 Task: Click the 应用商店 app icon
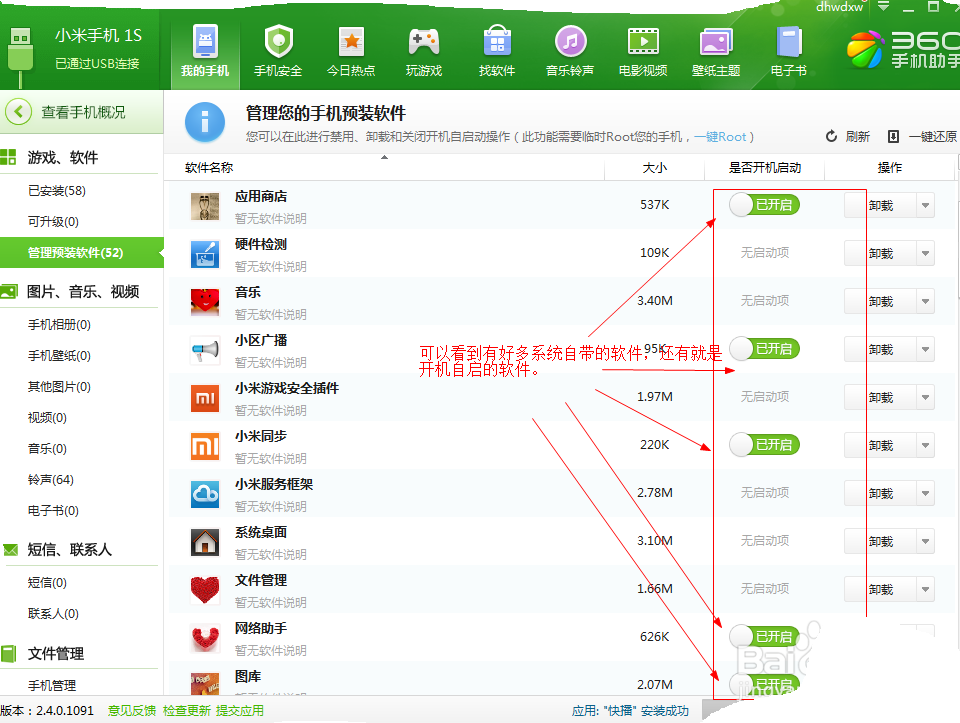click(204, 206)
